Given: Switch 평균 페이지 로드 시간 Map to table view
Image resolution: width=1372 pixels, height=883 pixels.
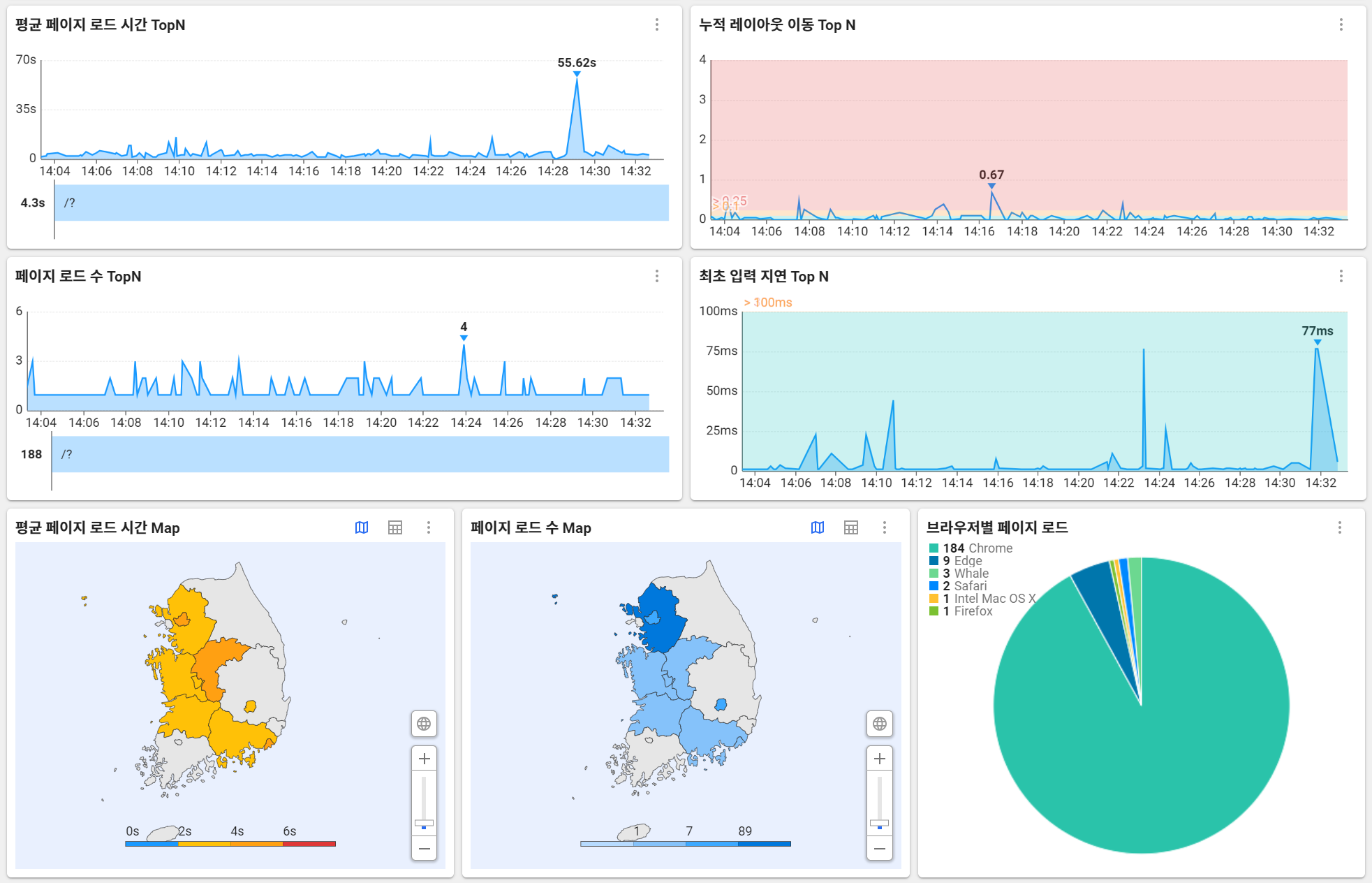Looking at the screenshot, I should click(x=395, y=527).
